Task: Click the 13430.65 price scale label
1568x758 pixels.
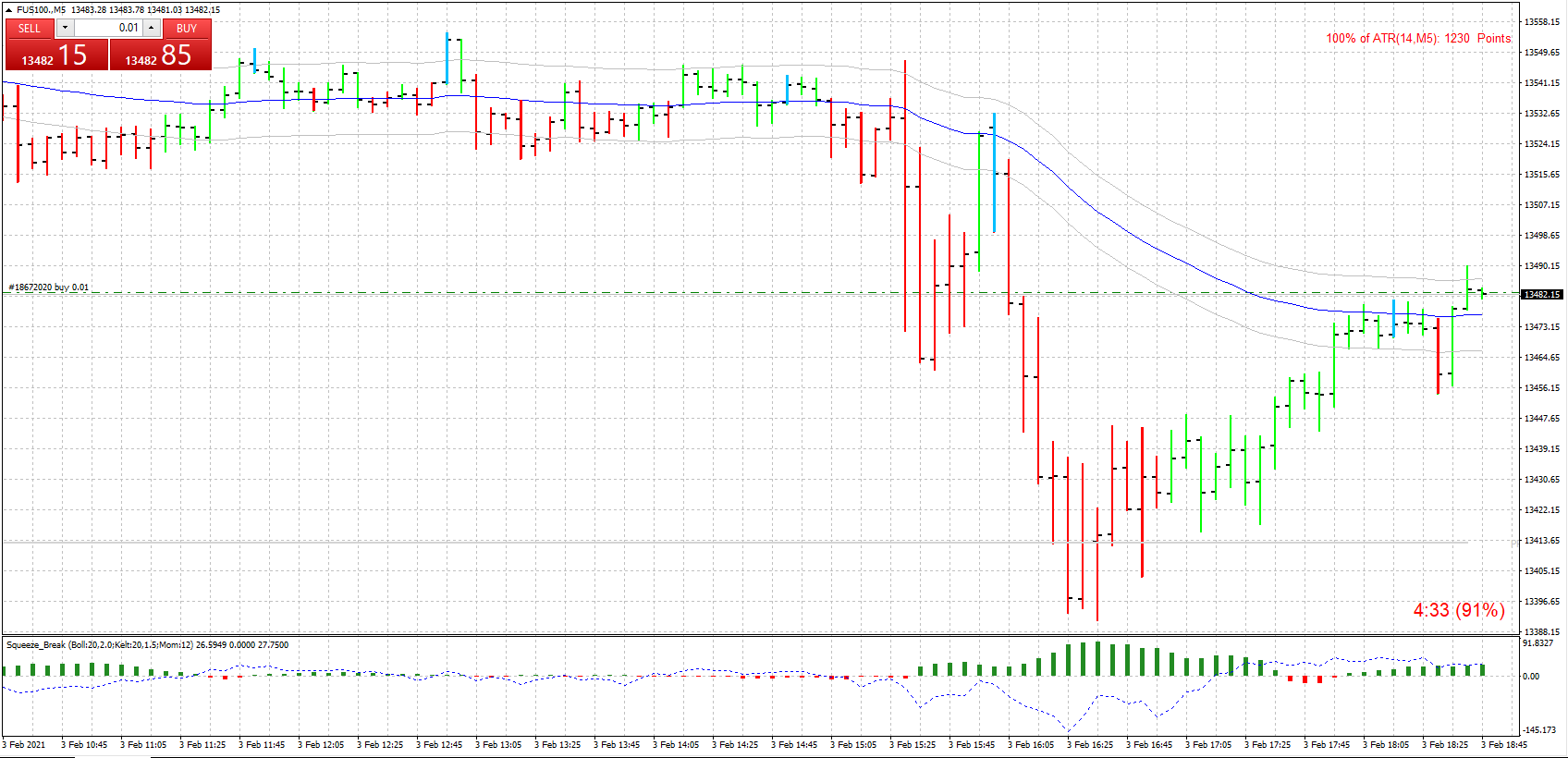Action: [x=1542, y=479]
